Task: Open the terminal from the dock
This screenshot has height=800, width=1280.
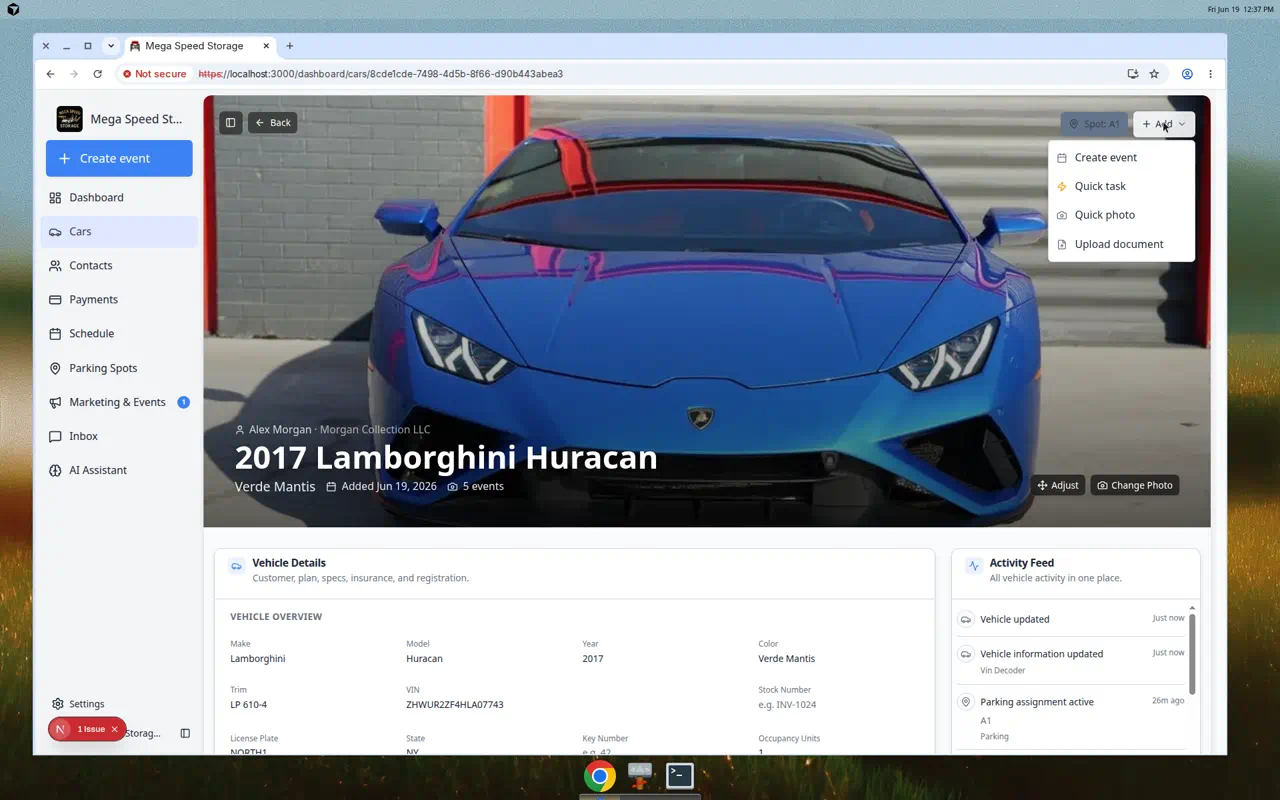Action: pos(680,775)
